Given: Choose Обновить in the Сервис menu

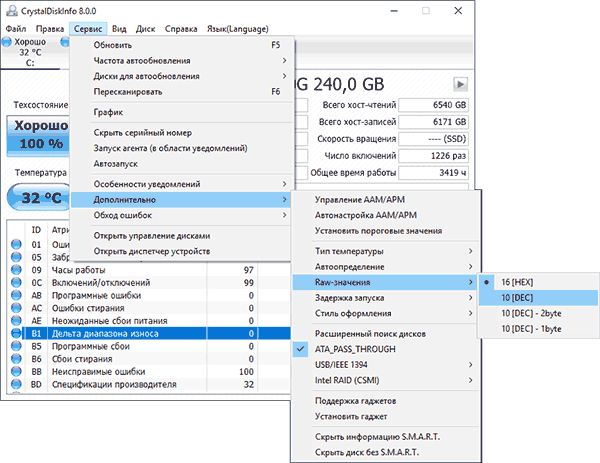Looking at the screenshot, I should pyautogui.click(x=182, y=45).
